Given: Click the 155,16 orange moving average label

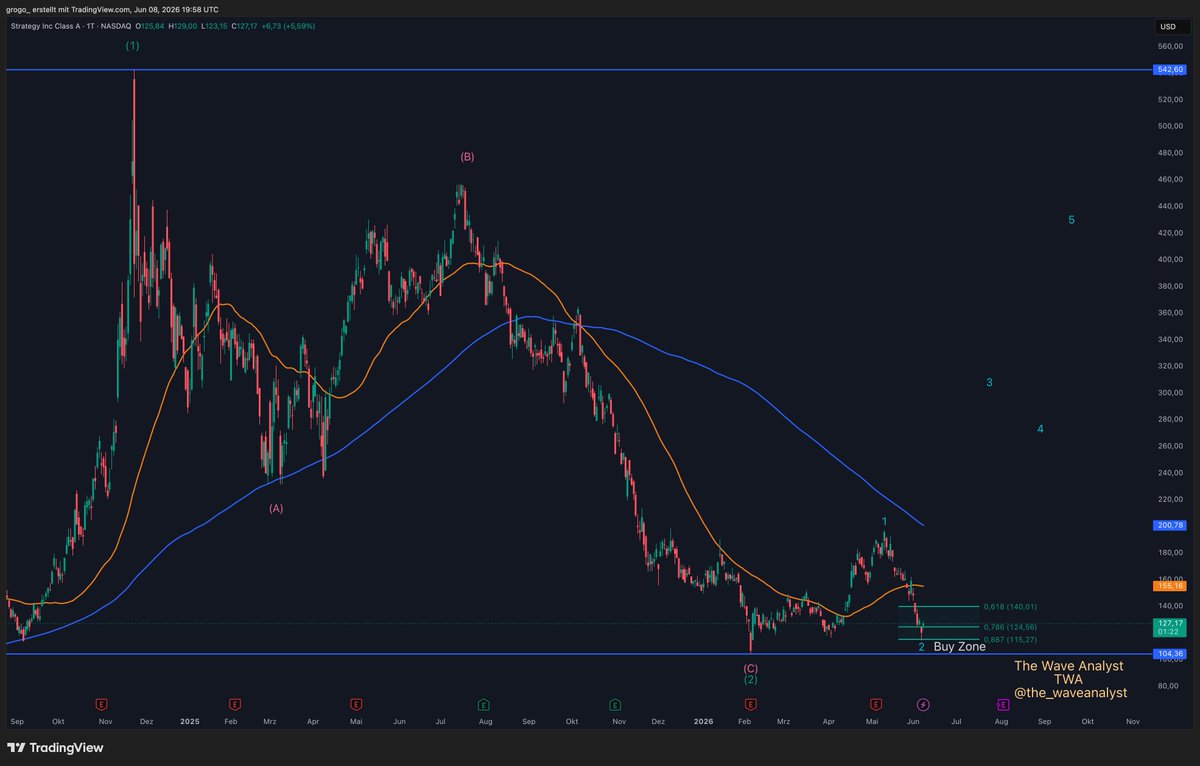Looking at the screenshot, I should (x=1169, y=586).
